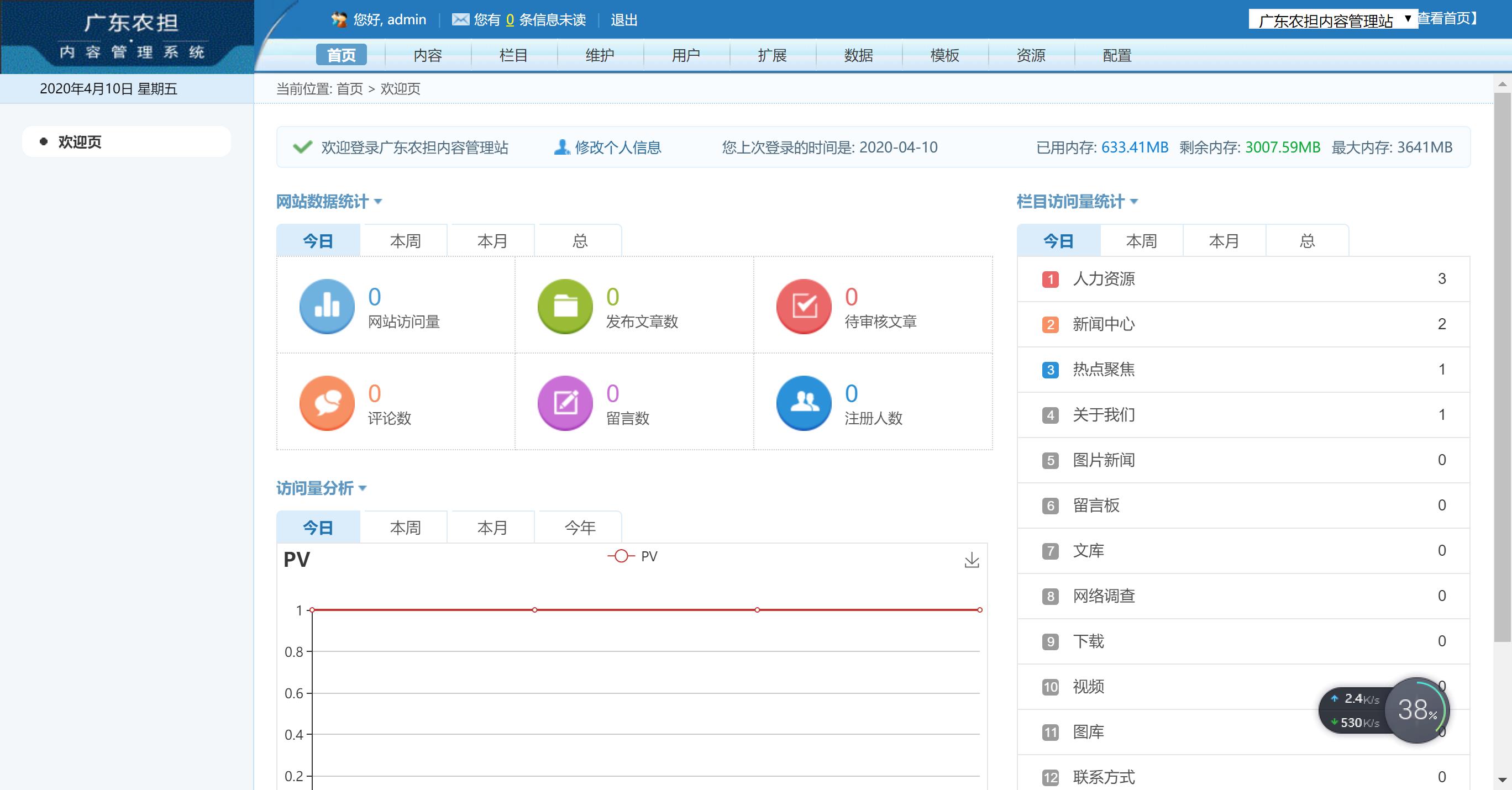The width and height of the screenshot is (1512, 790).
Task: Collapse the 栏目访问量统计 section
Action: tap(1133, 202)
